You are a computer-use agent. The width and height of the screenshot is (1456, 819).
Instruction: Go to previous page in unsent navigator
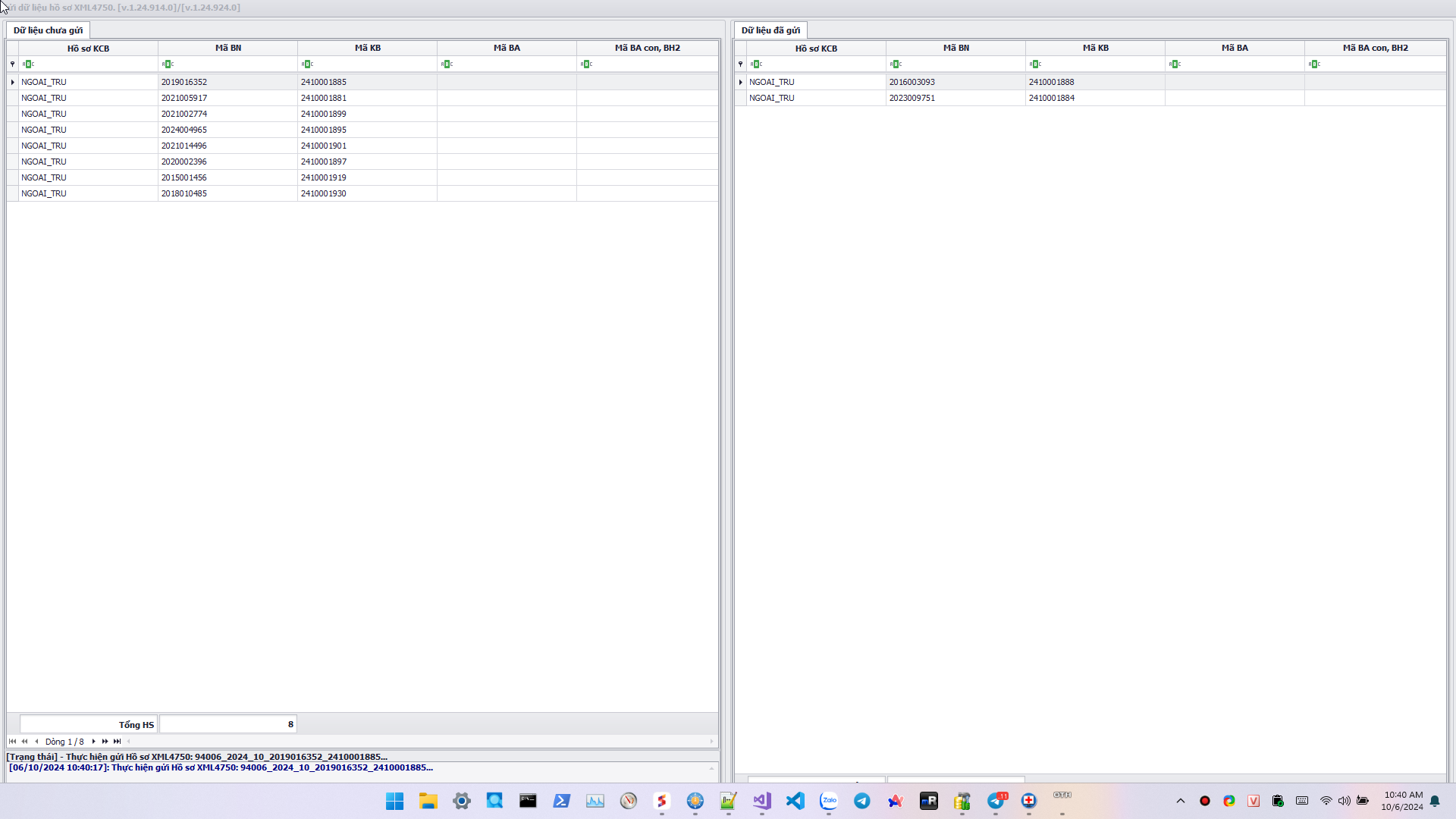point(24,742)
